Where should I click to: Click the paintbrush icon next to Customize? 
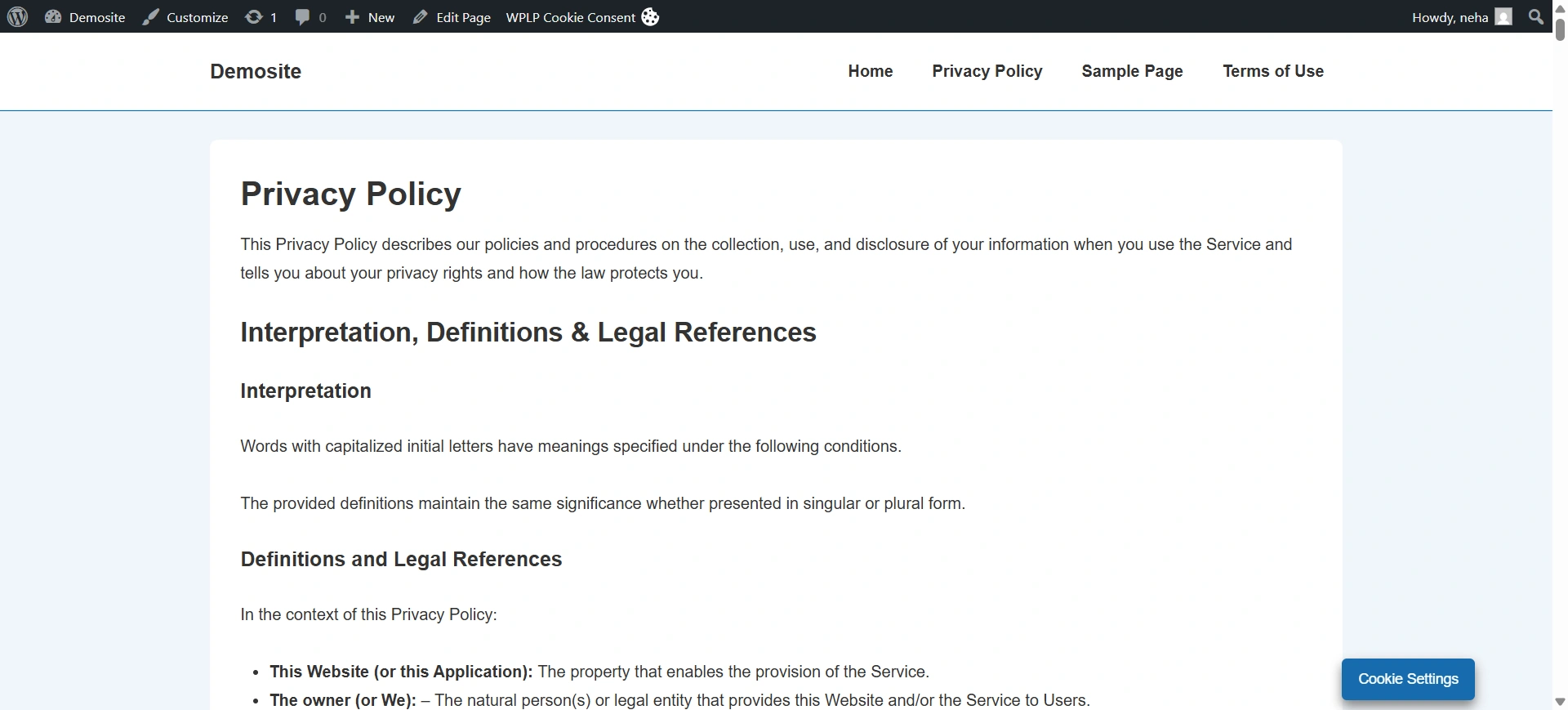150,17
